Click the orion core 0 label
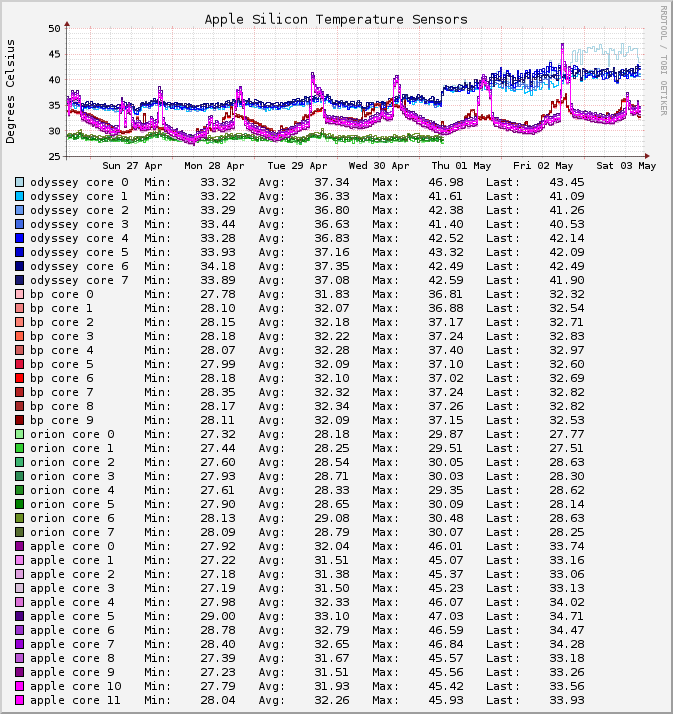673x714 pixels. [72, 434]
